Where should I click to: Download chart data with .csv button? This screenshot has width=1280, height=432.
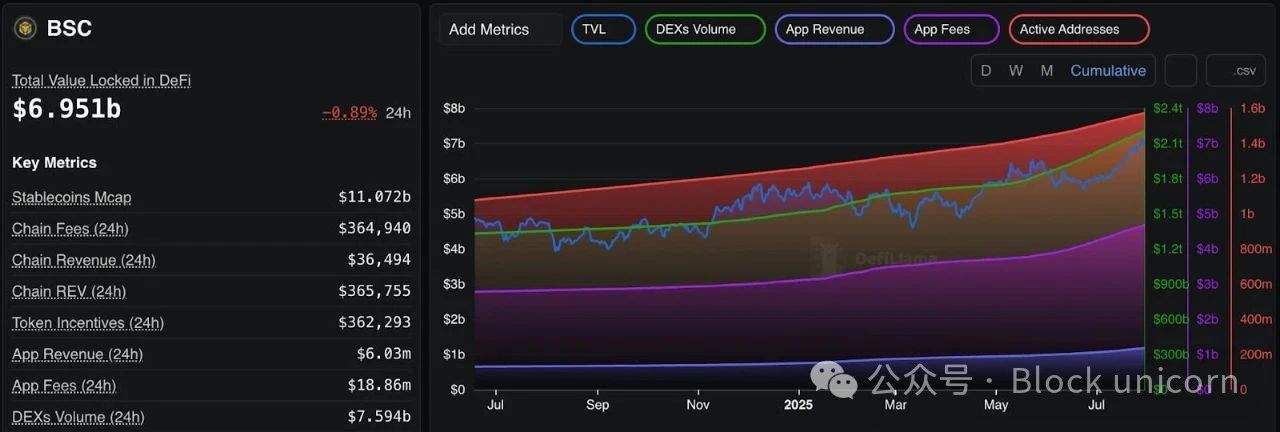[1237, 70]
